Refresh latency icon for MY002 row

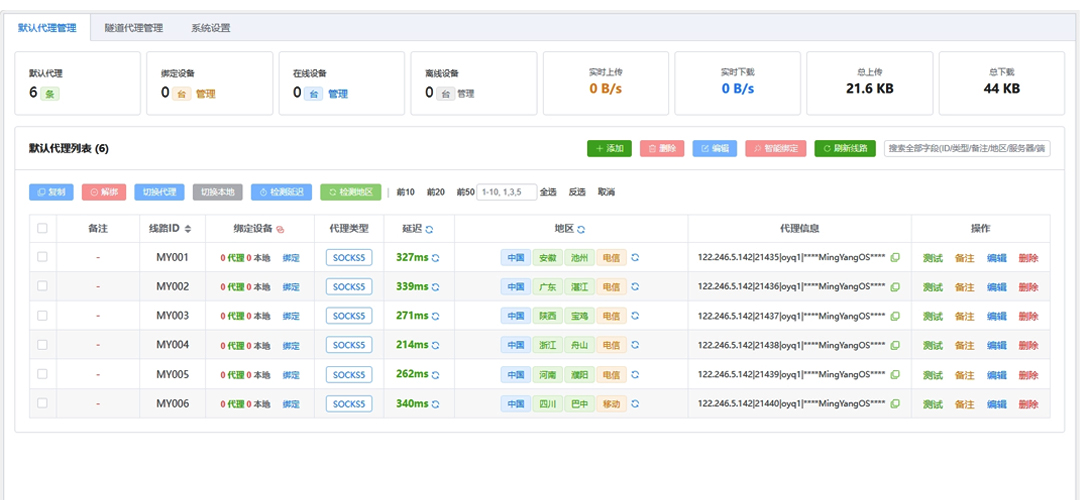(x=435, y=287)
